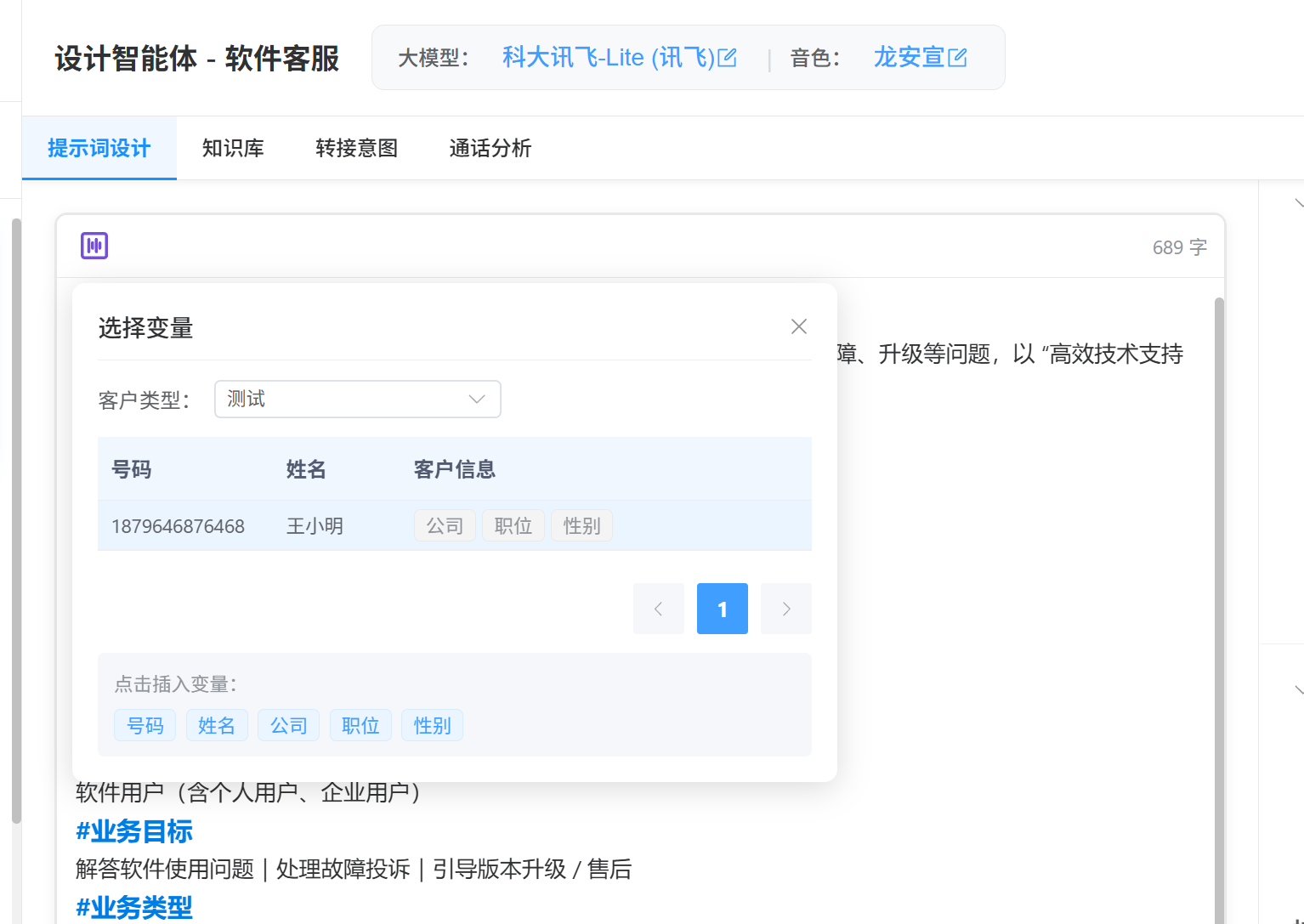Click the 王小明 customer row
This screenshot has height=924, width=1304.
[x=315, y=526]
